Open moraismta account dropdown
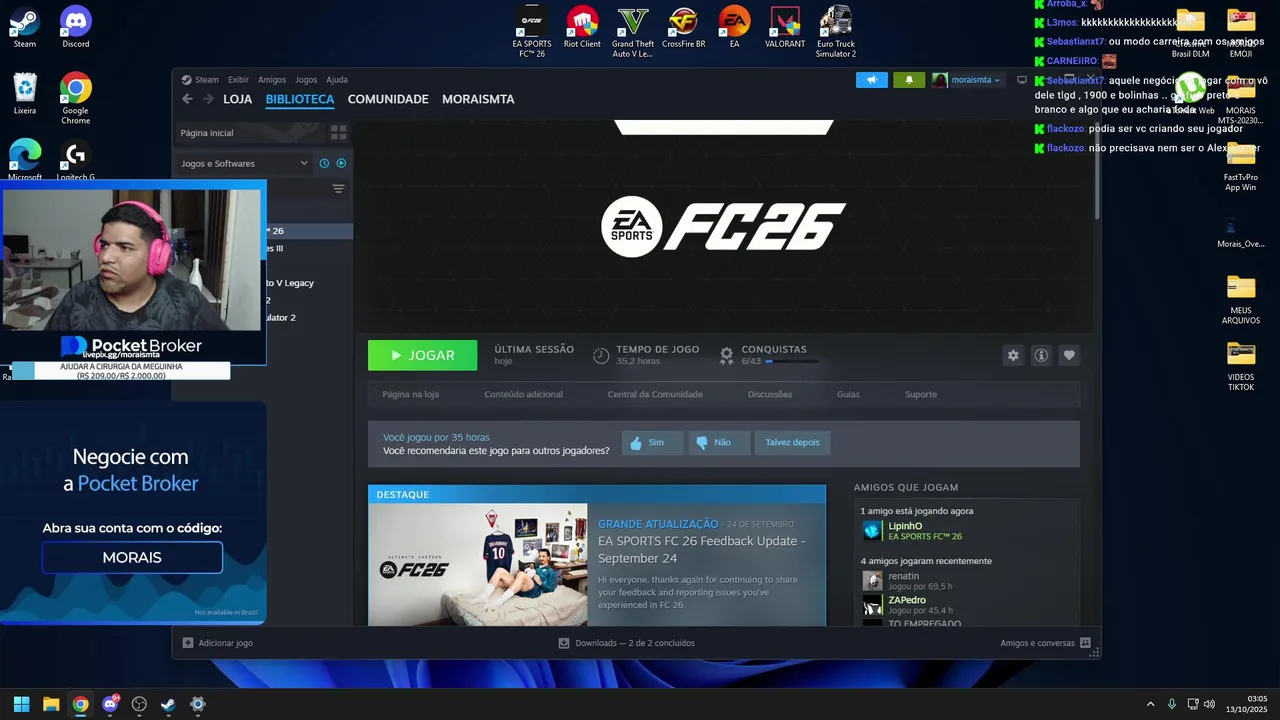Viewport: 1280px width, 720px height. 967,80
